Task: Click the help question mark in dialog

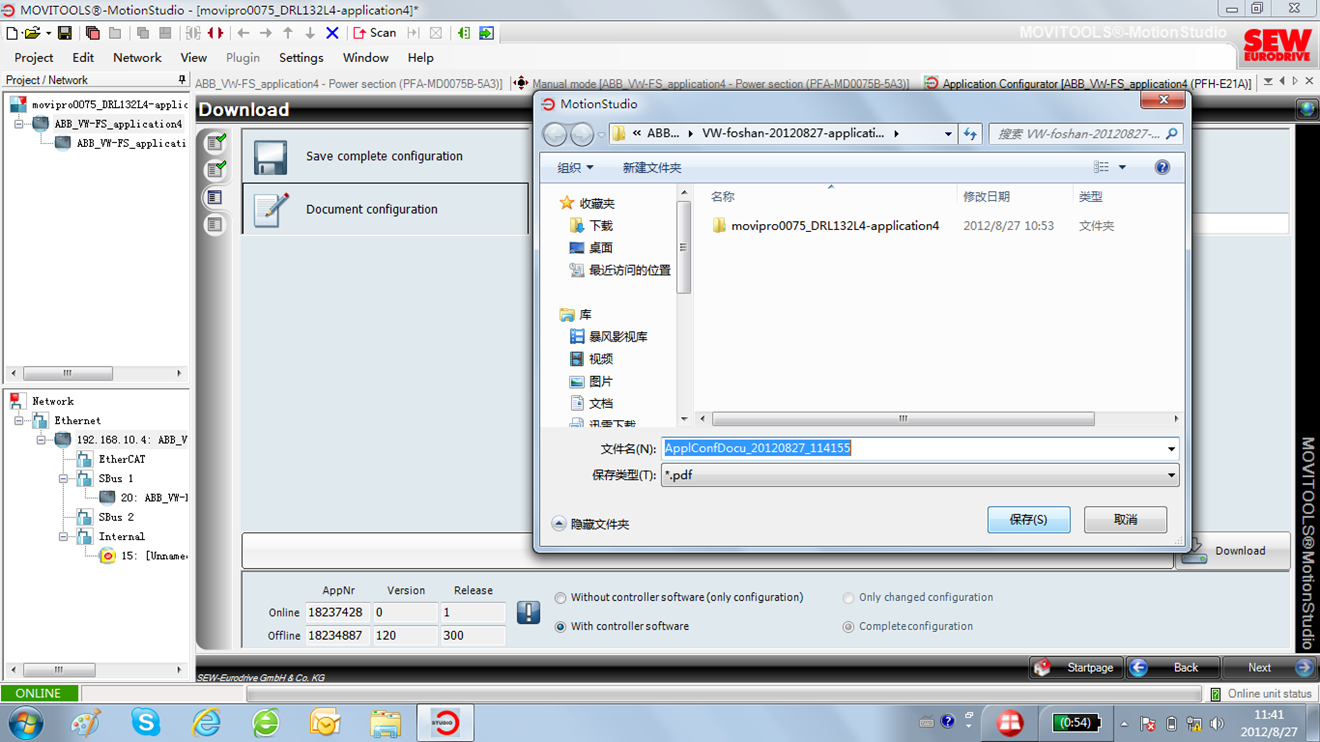Action: tap(1162, 168)
